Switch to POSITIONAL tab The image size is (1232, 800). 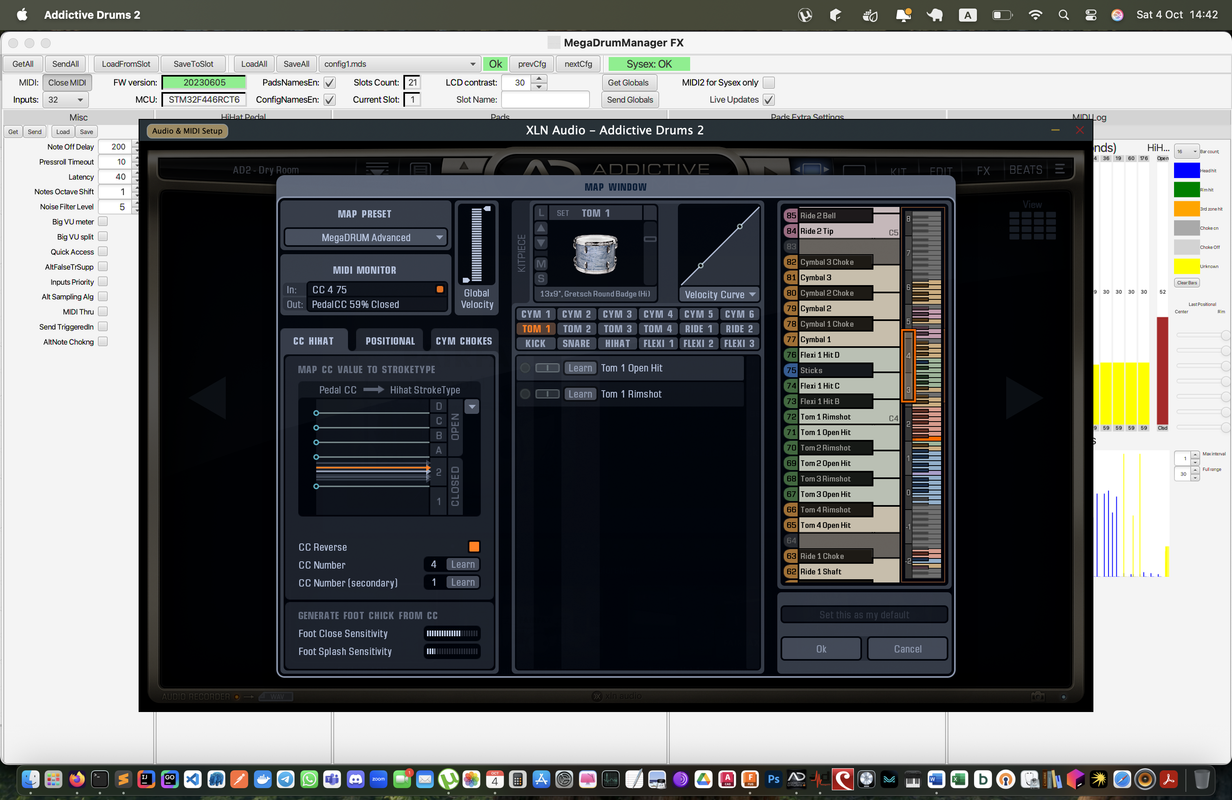coord(390,341)
